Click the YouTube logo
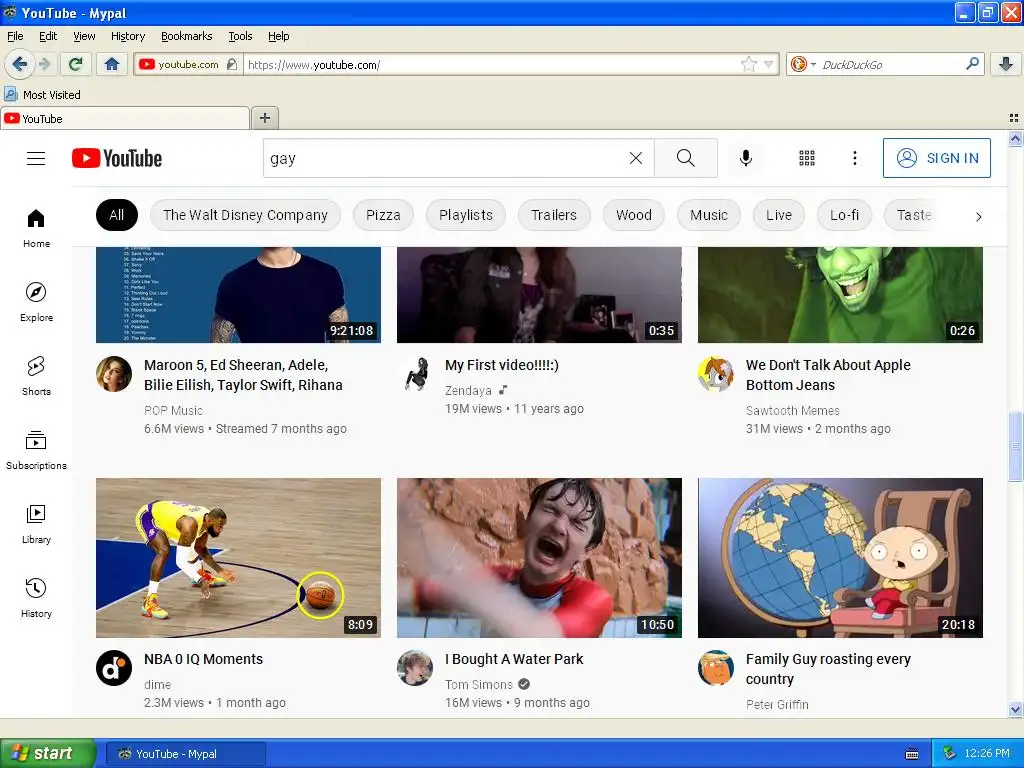The width and height of the screenshot is (1024, 768). pos(117,158)
